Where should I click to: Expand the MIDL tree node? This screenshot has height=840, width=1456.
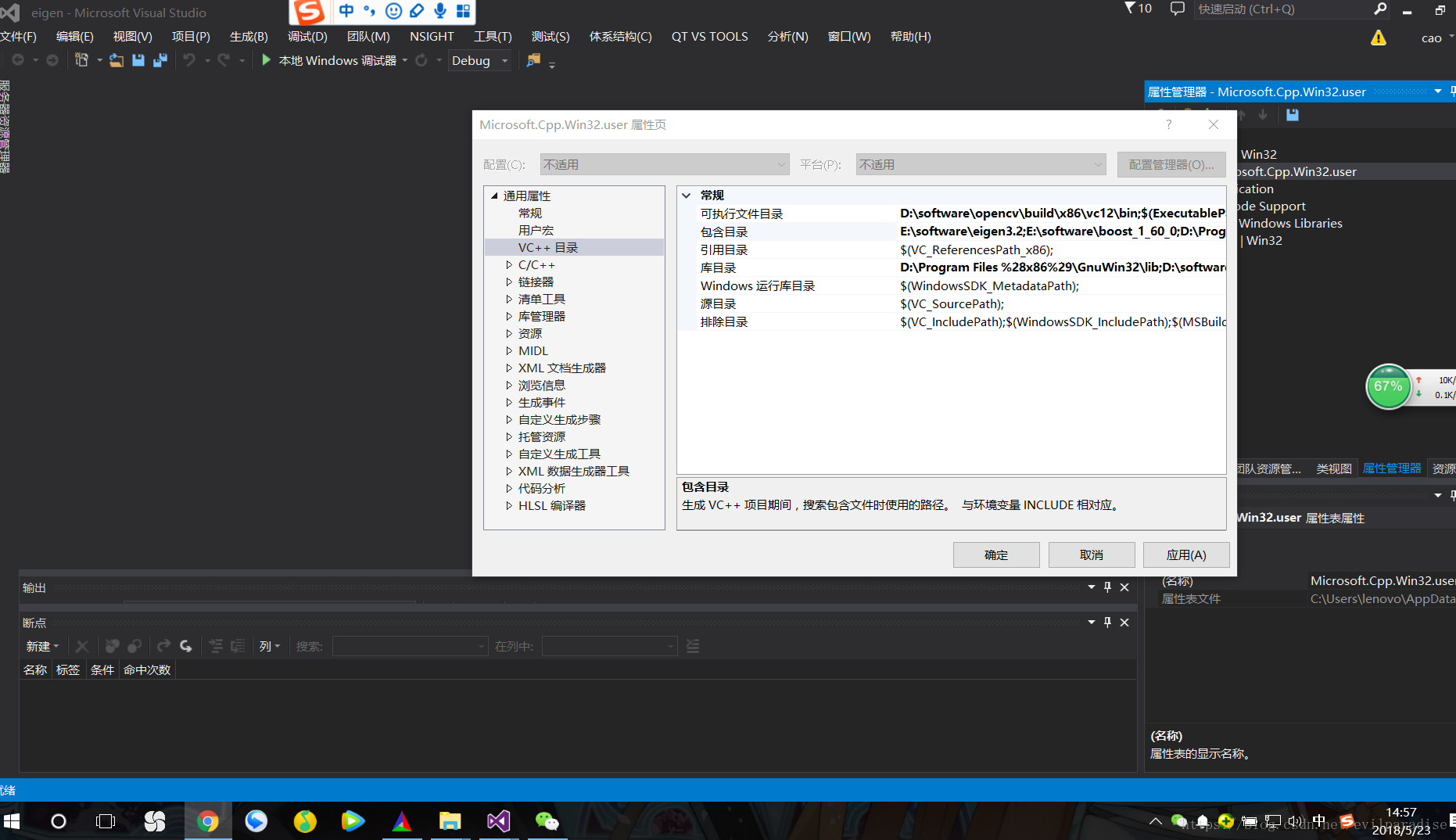click(x=509, y=351)
